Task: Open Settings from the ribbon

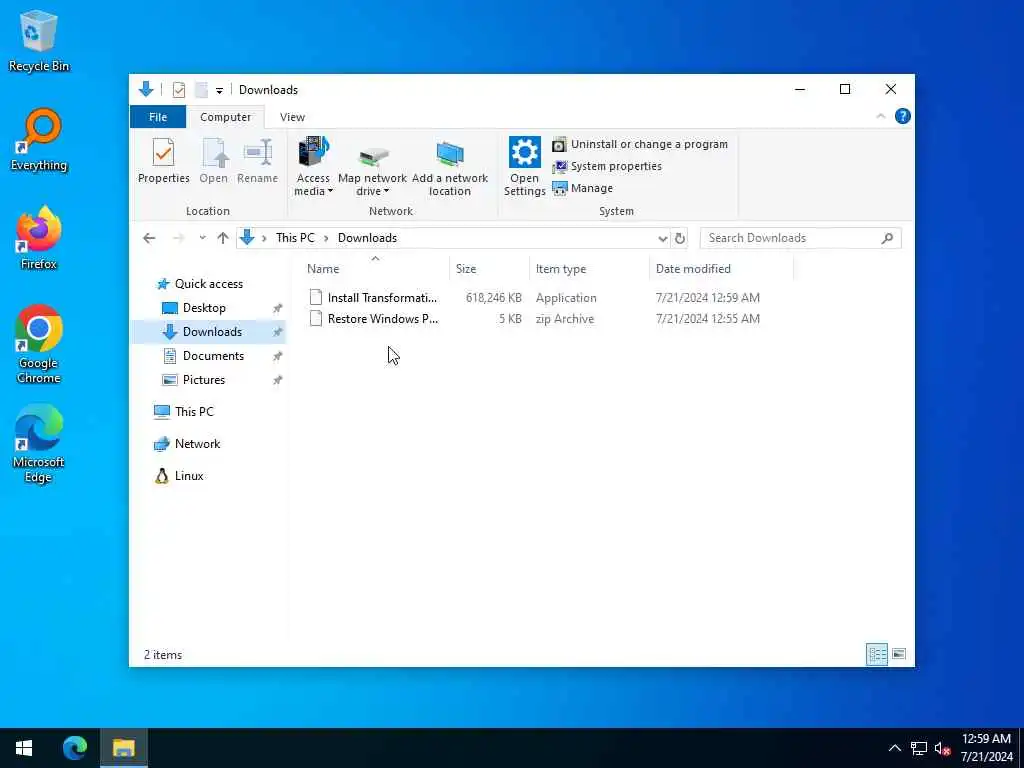Action: [x=524, y=166]
